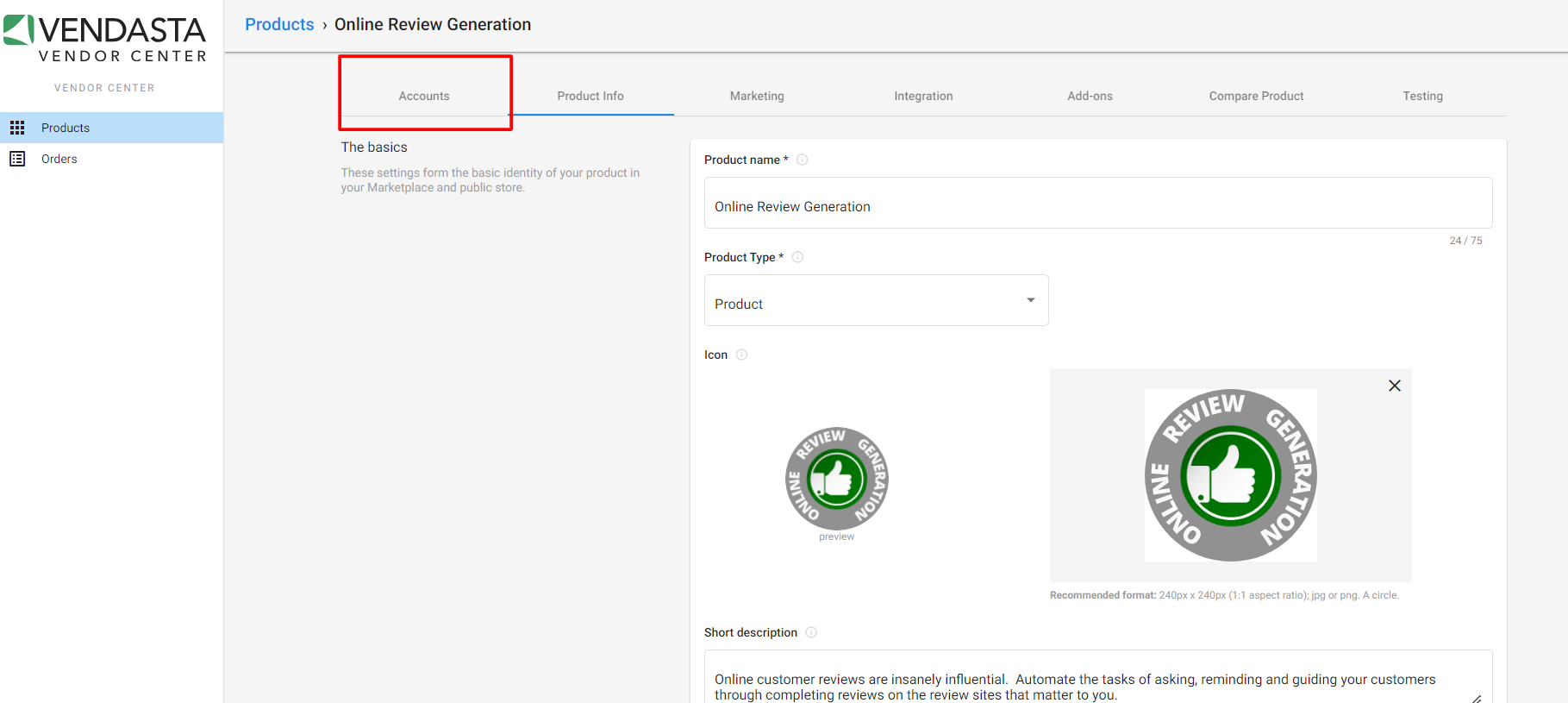Click the Vendasta Vendor Center logo
Image resolution: width=1568 pixels, height=703 pixels.
coord(105,39)
